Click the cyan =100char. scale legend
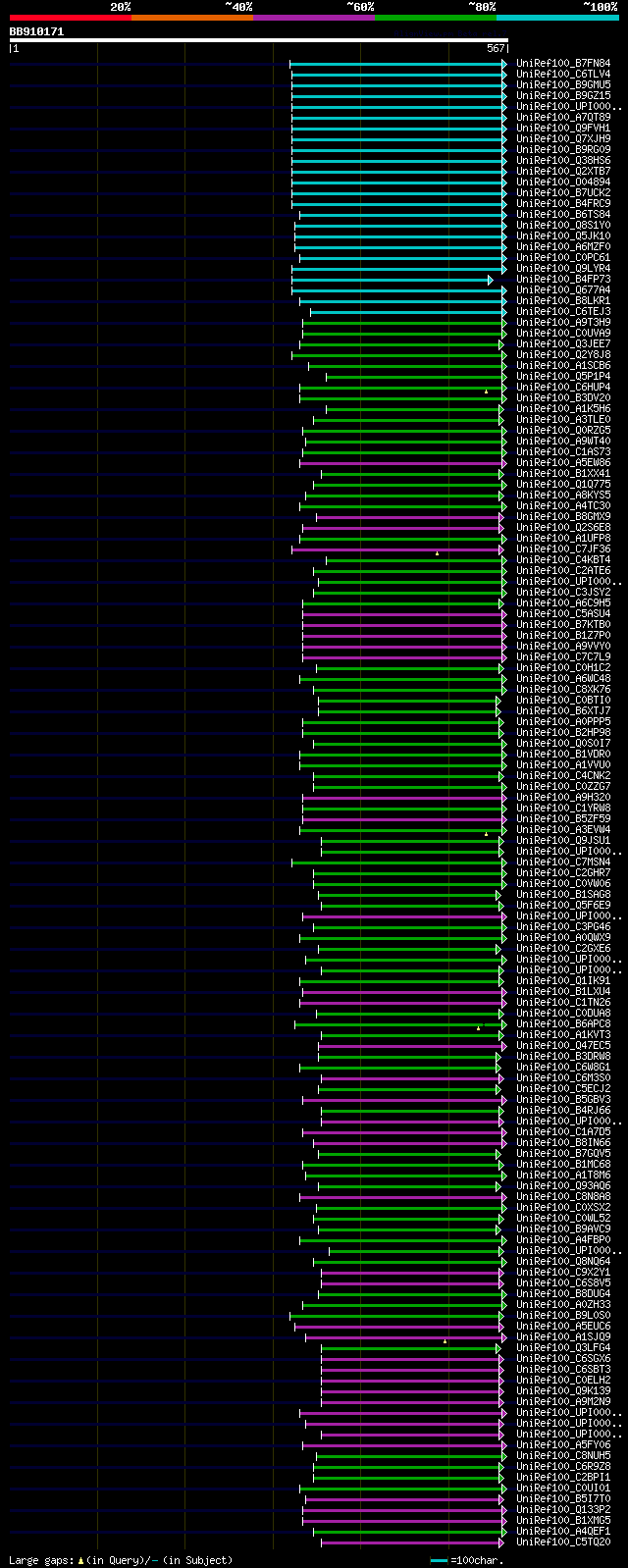This screenshot has width=628, height=1568. 467,1560
